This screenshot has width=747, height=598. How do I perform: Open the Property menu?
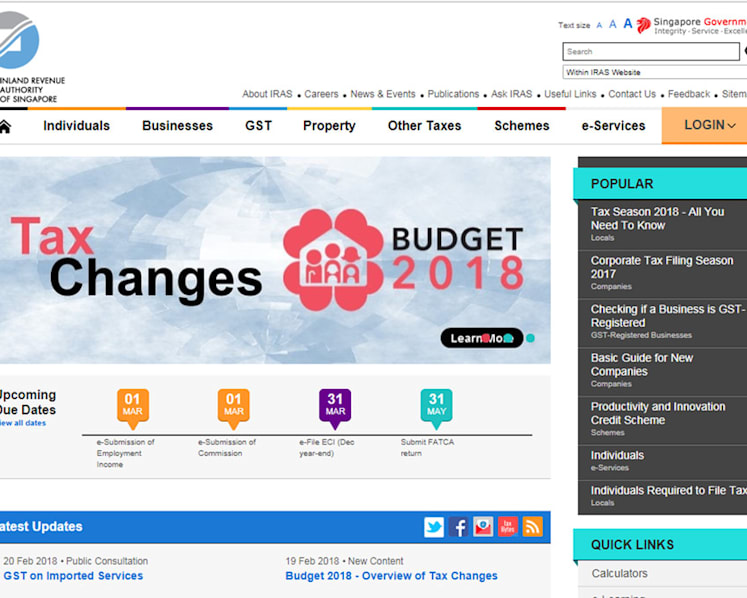click(329, 126)
